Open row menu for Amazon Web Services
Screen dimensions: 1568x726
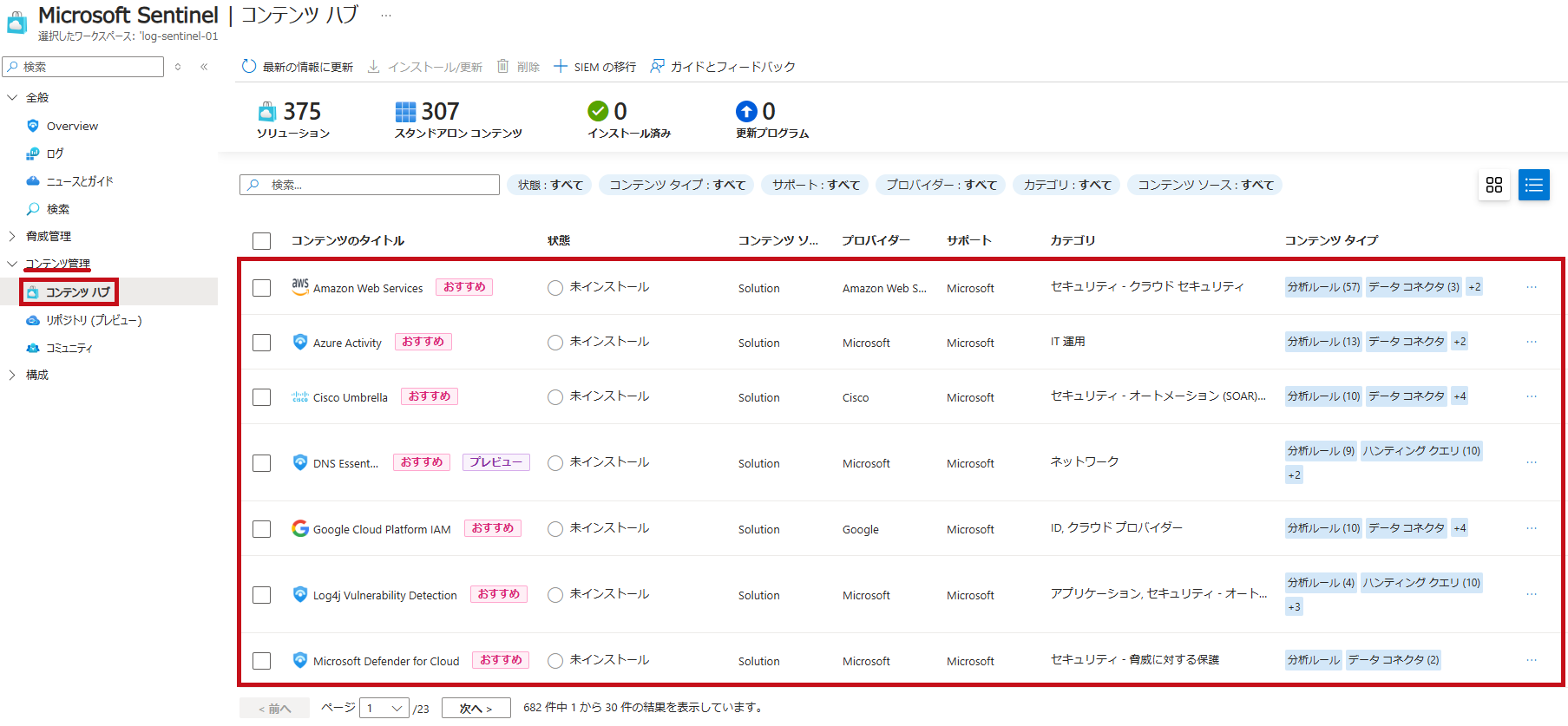tap(1532, 287)
